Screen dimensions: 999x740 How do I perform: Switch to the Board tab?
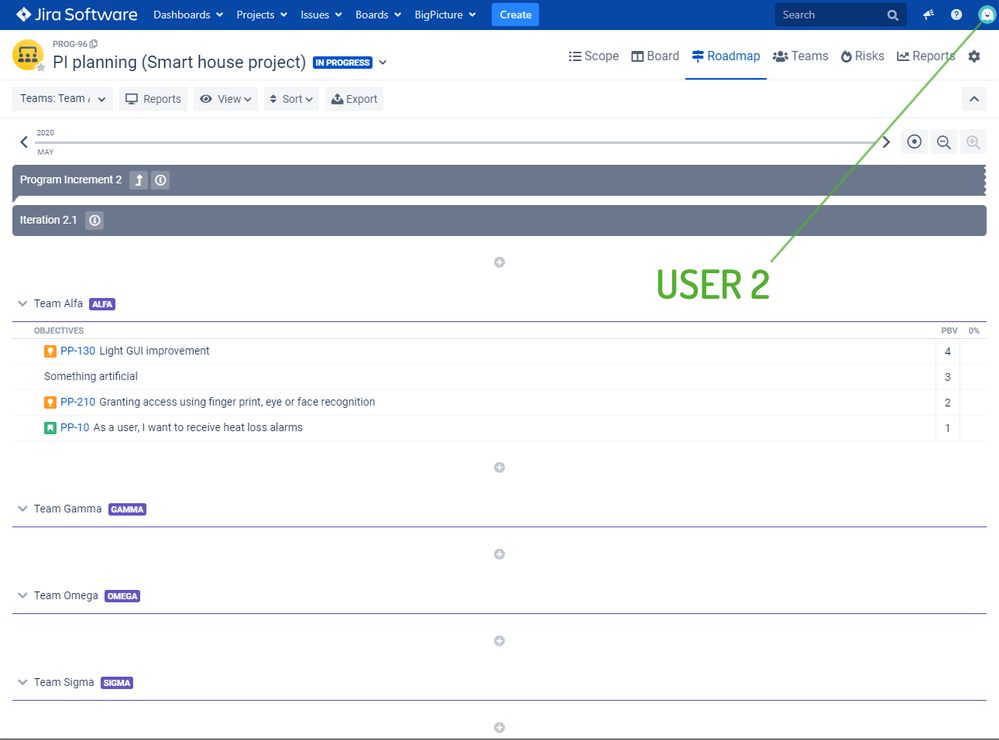pos(655,56)
